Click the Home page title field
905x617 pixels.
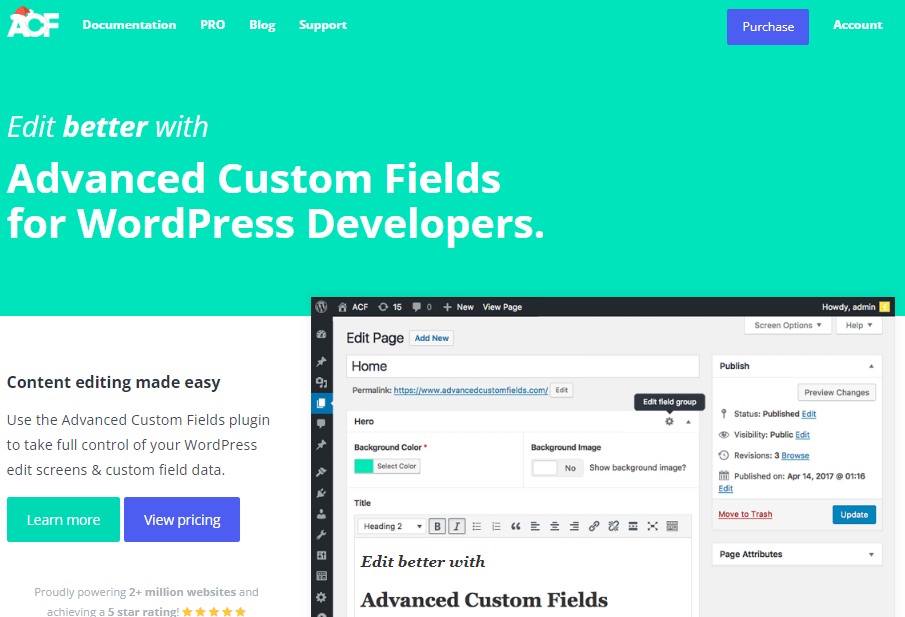(522, 366)
